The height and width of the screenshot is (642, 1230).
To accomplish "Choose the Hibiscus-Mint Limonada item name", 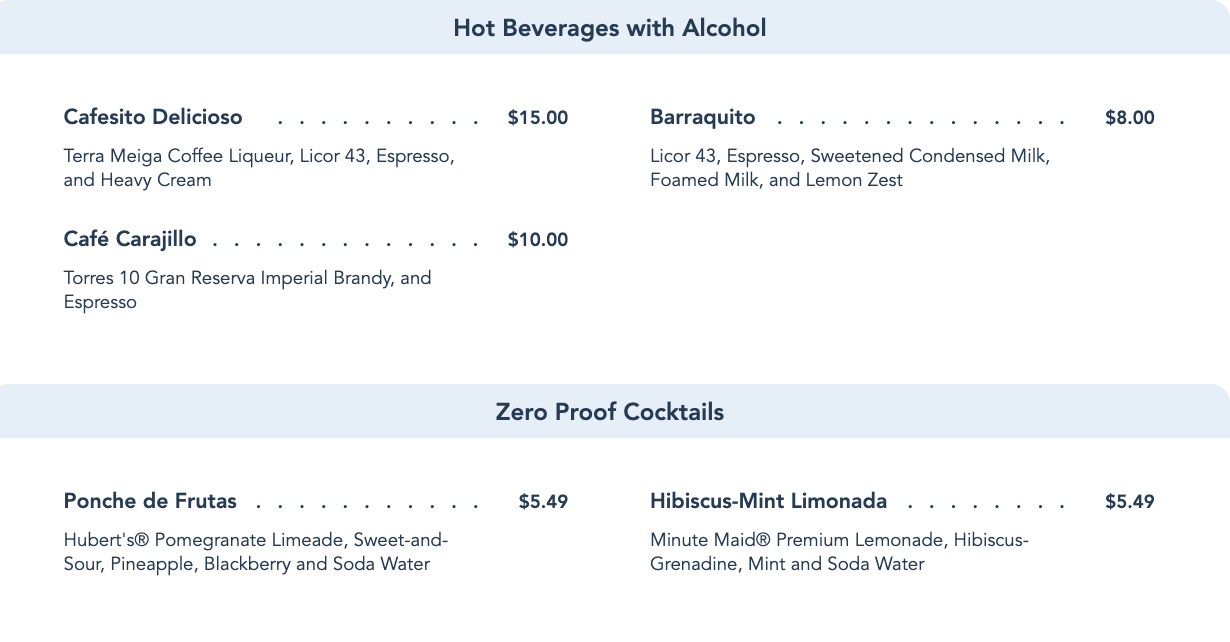I will [x=768, y=501].
